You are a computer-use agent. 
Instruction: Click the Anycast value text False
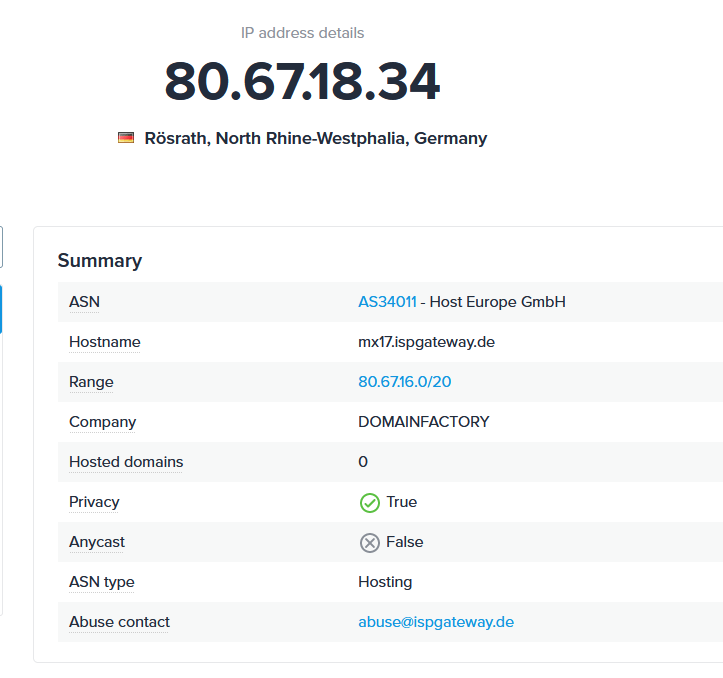(404, 542)
